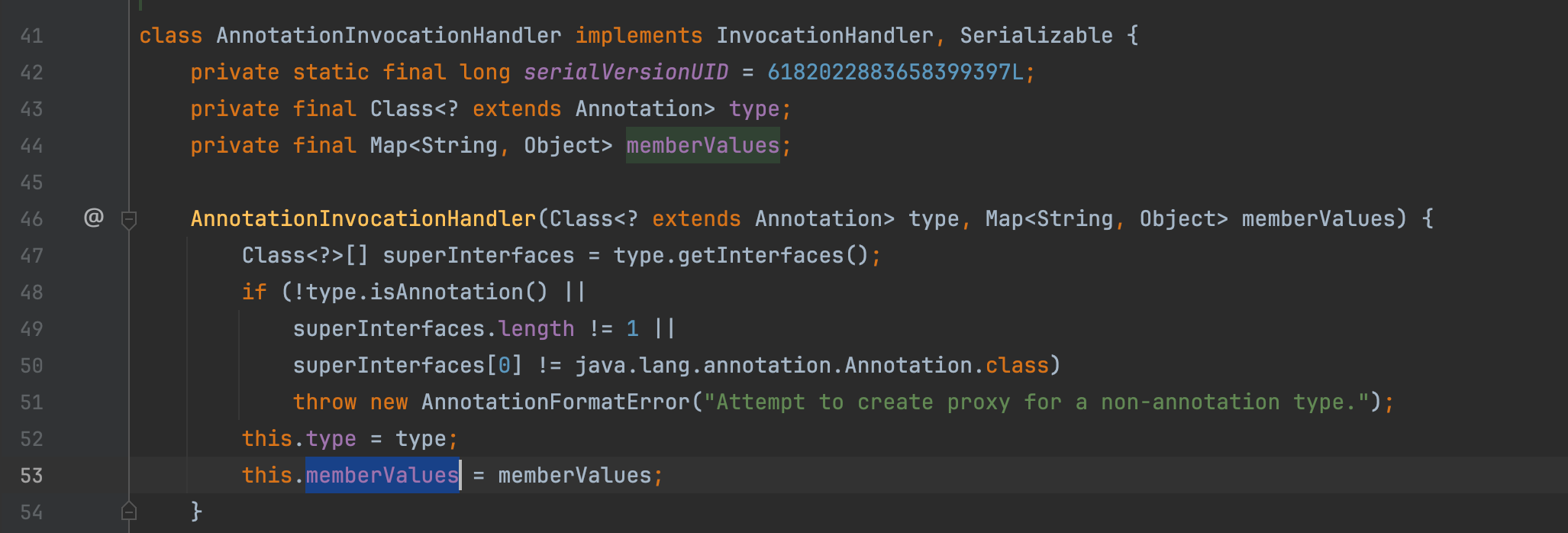Click the closing brace on line 54
Screen dimensions: 1568x533
(196, 511)
